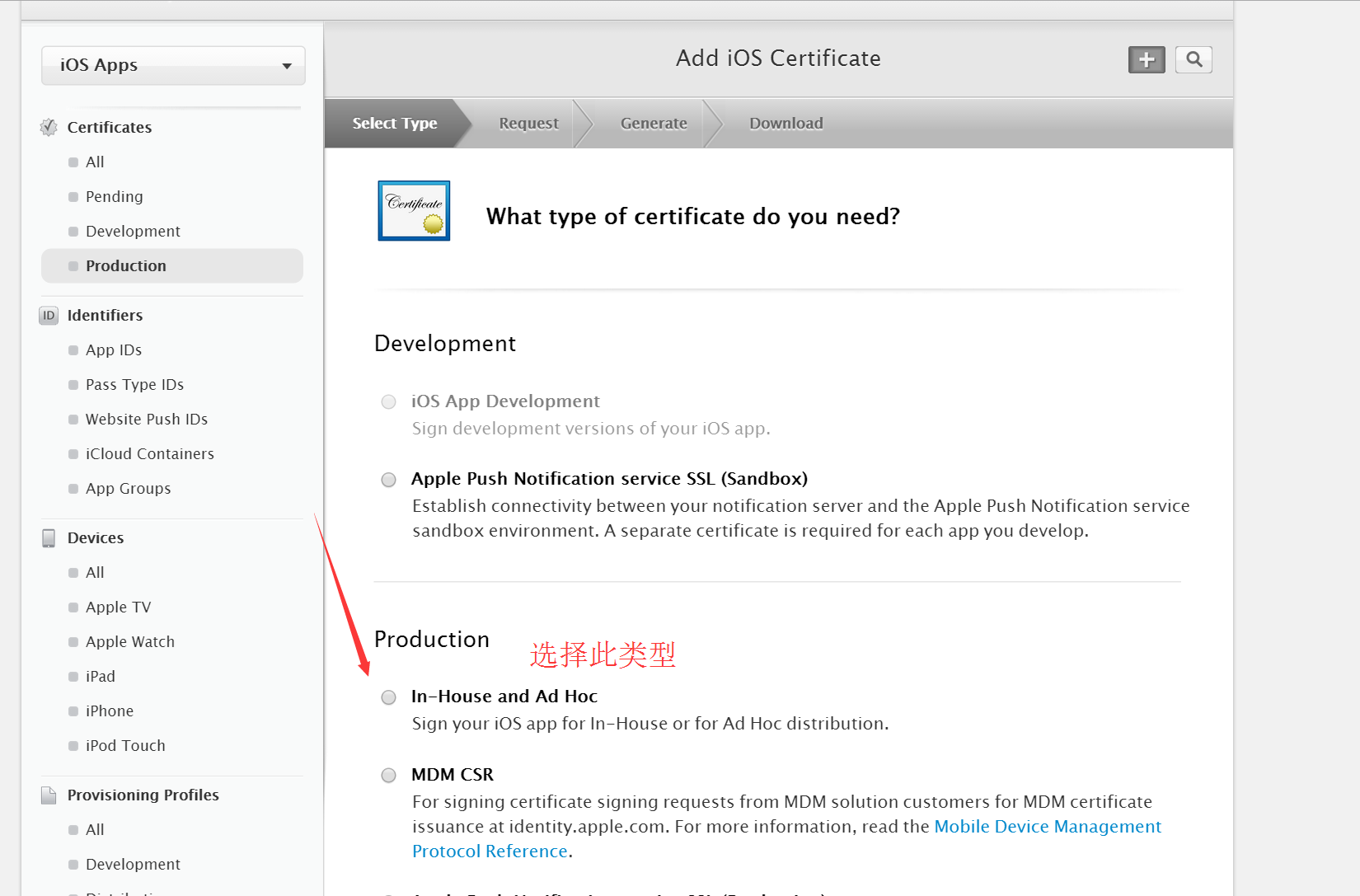Open the Mobile Device Management Protocol Reference link
The image size is (1360, 896).
coord(786,839)
